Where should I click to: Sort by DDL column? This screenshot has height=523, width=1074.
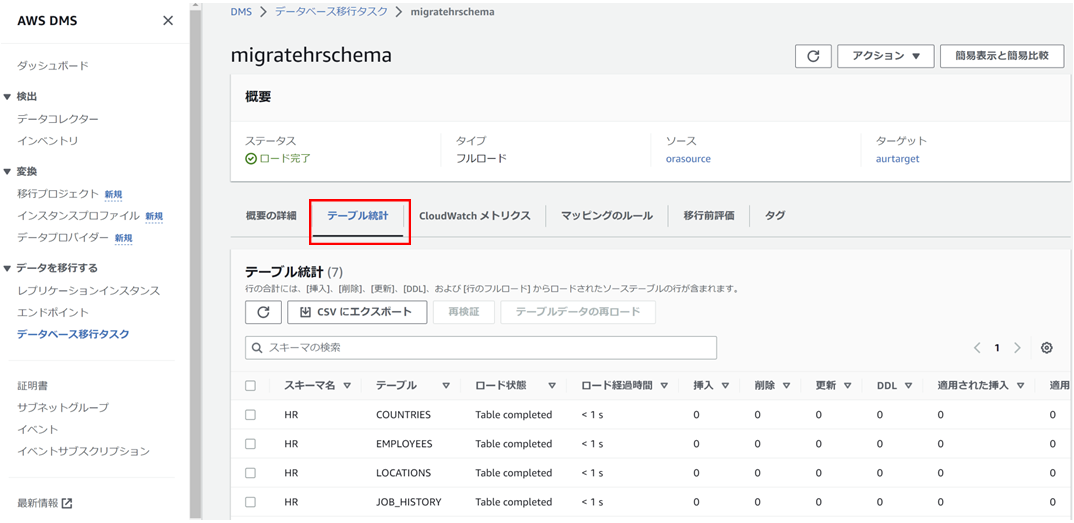click(x=908, y=385)
